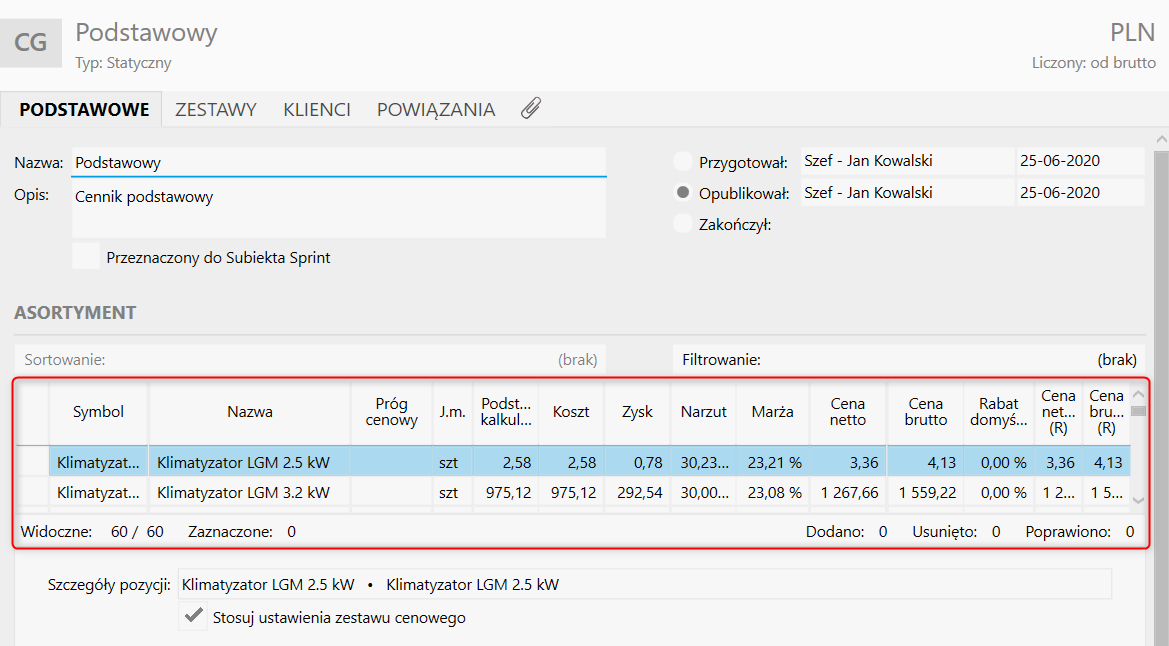Image resolution: width=1169 pixels, height=646 pixels.
Task: Open the Filtrowanie selector
Action: 909,359
